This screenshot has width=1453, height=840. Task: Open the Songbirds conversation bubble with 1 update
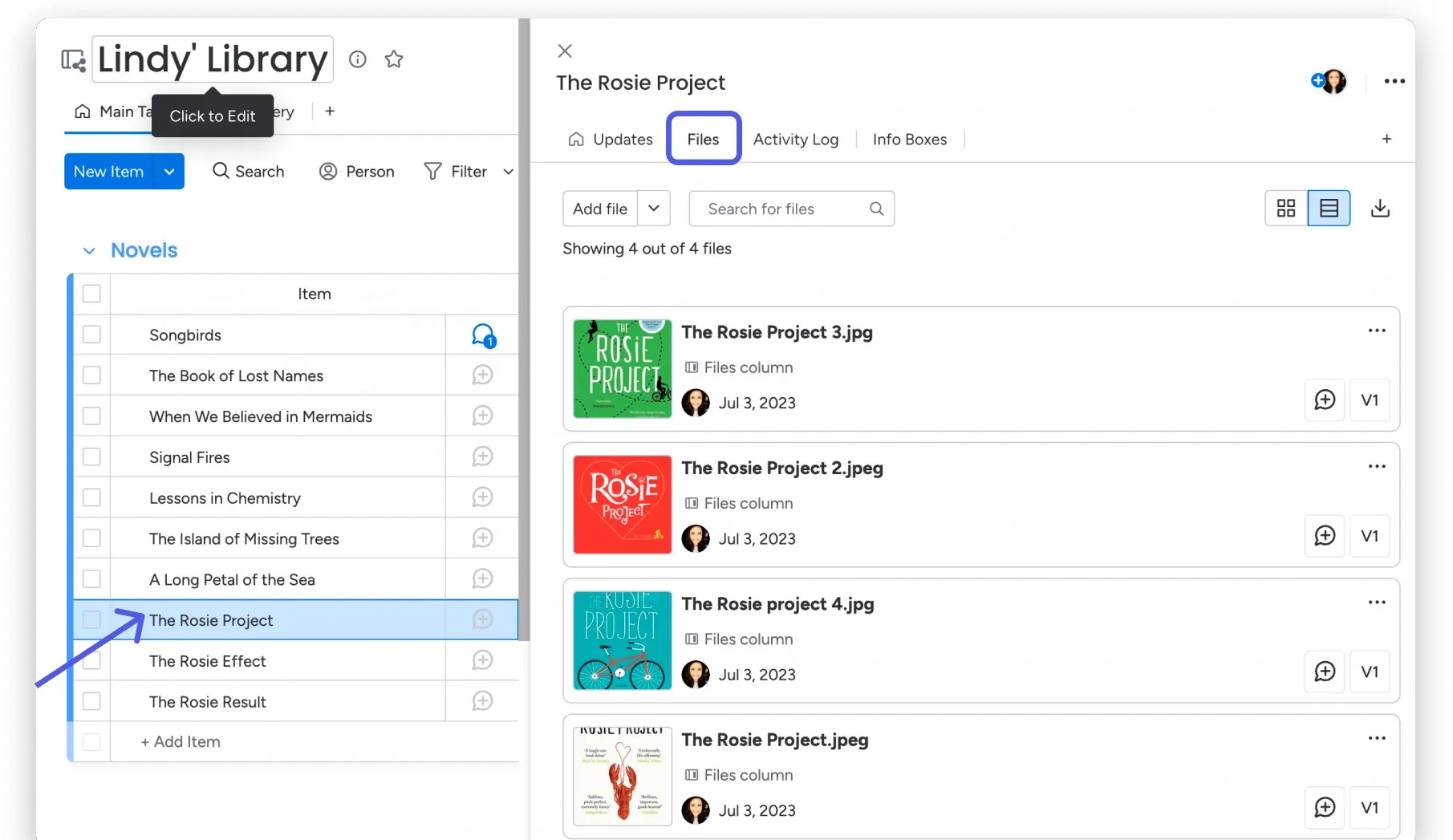[x=483, y=335]
